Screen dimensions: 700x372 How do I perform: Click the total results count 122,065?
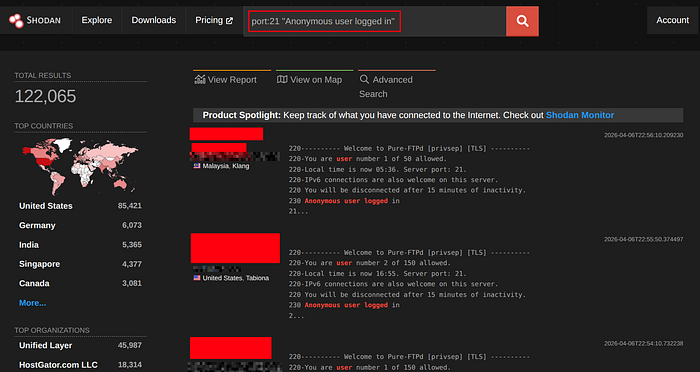point(46,96)
